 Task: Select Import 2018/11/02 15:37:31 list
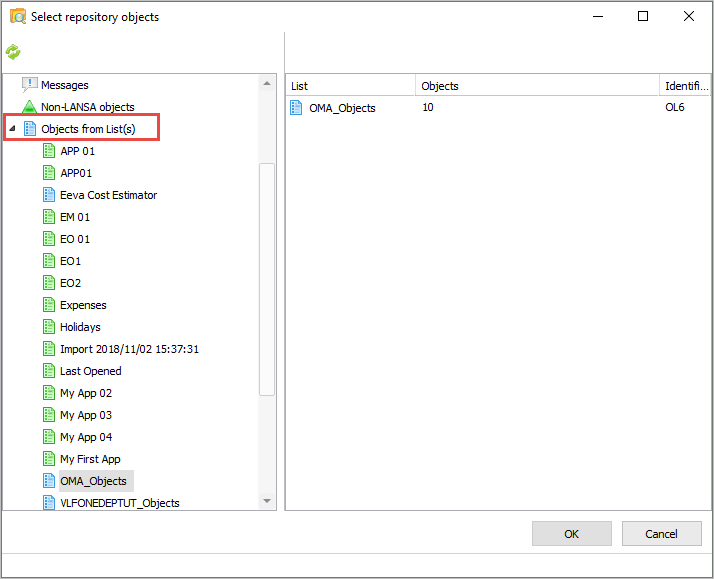[129, 349]
